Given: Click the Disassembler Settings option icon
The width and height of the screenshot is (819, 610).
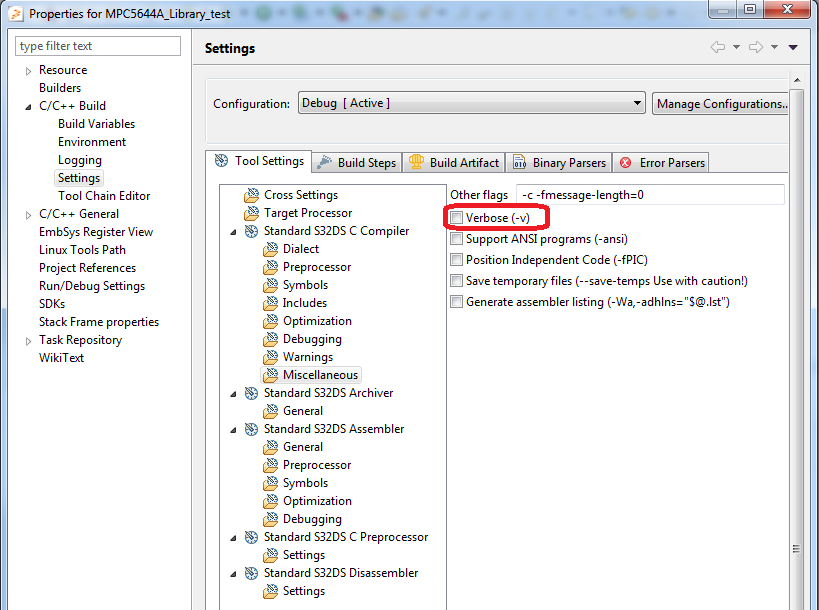Looking at the screenshot, I should click(x=271, y=591).
